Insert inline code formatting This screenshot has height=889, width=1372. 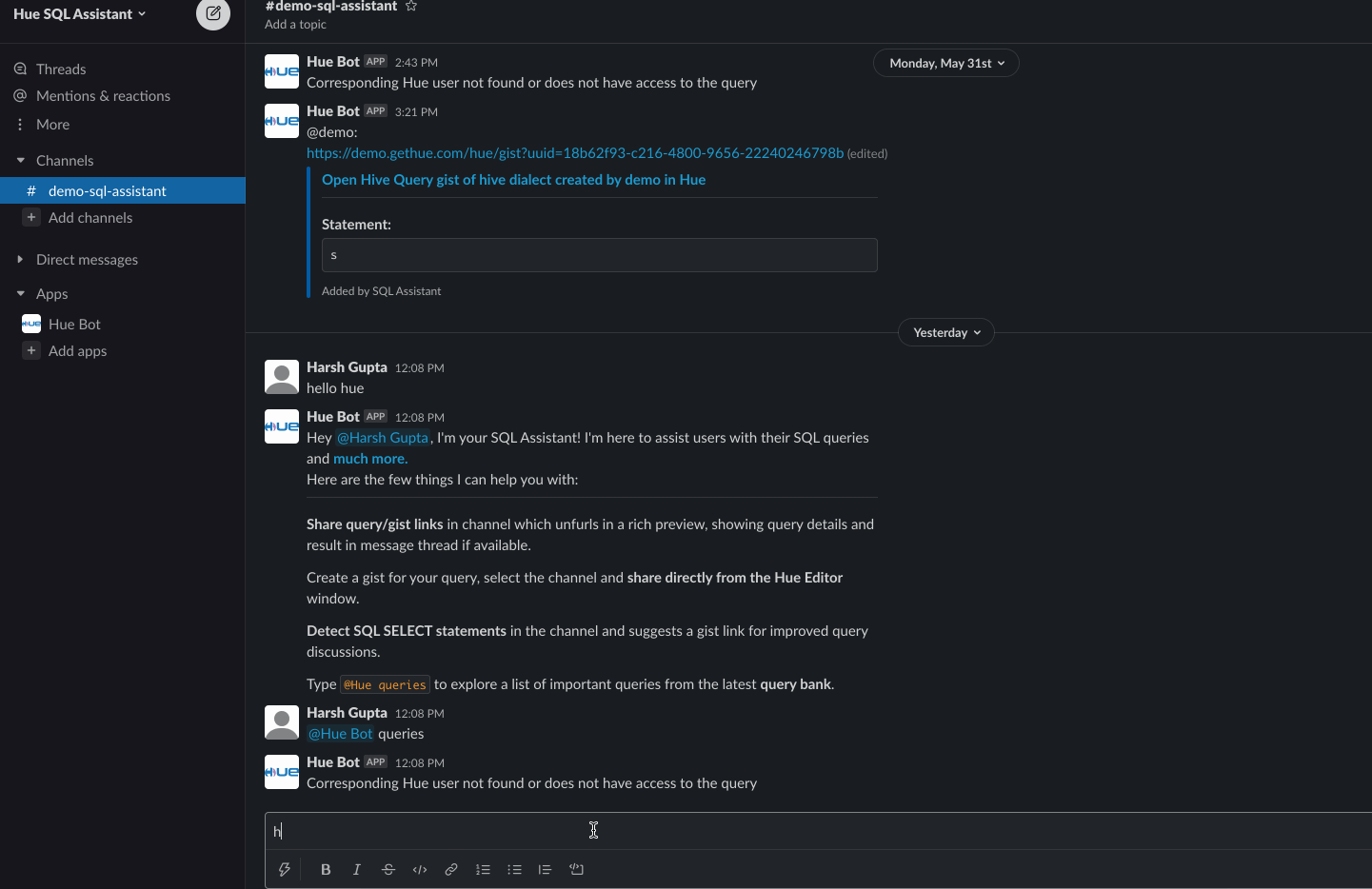(420, 869)
